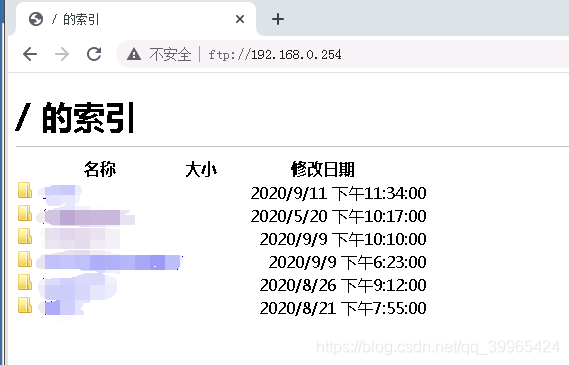This screenshot has height=365, width=569.
Task: Click the date "2020/8/21 下午7:55:00"
Action: (343, 308)
